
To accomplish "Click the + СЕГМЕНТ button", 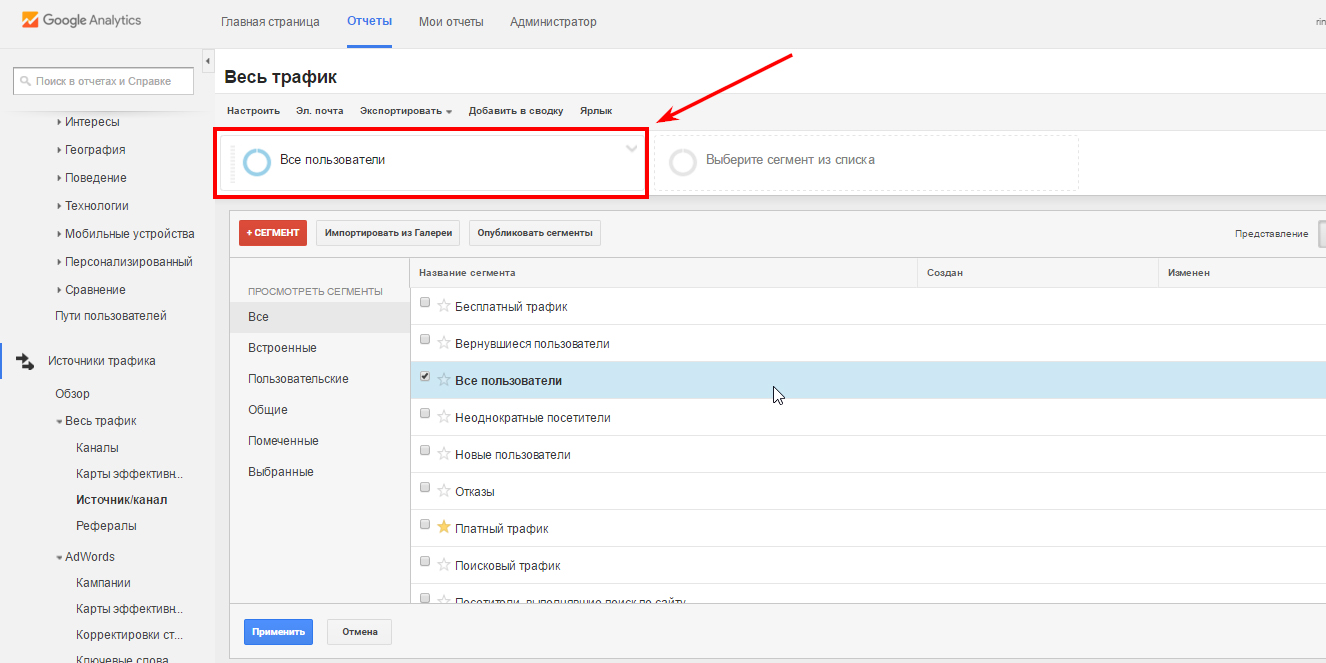I will coord(273,233).
